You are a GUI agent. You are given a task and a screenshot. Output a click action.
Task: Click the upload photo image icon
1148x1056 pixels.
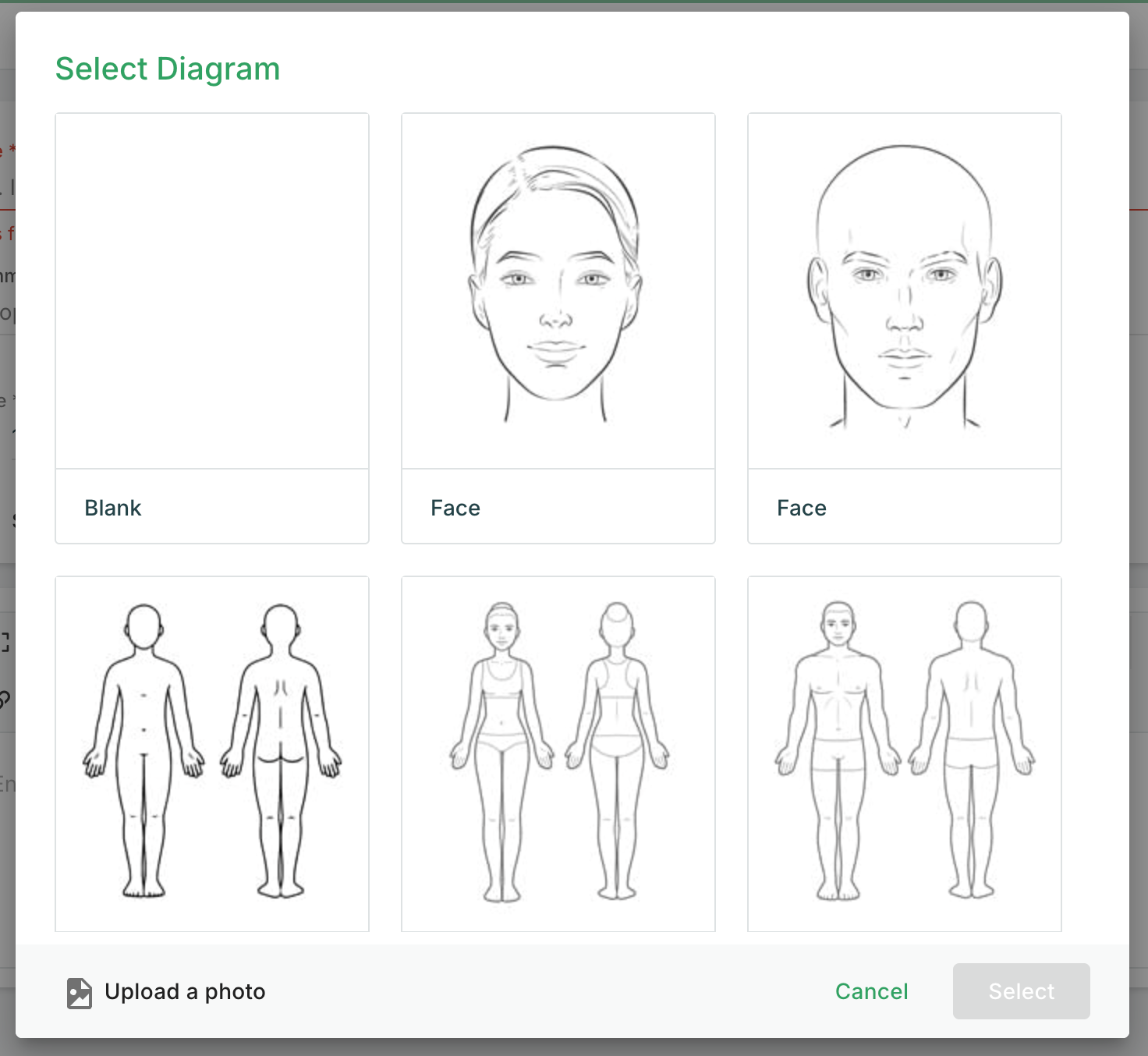click(80, 993)
